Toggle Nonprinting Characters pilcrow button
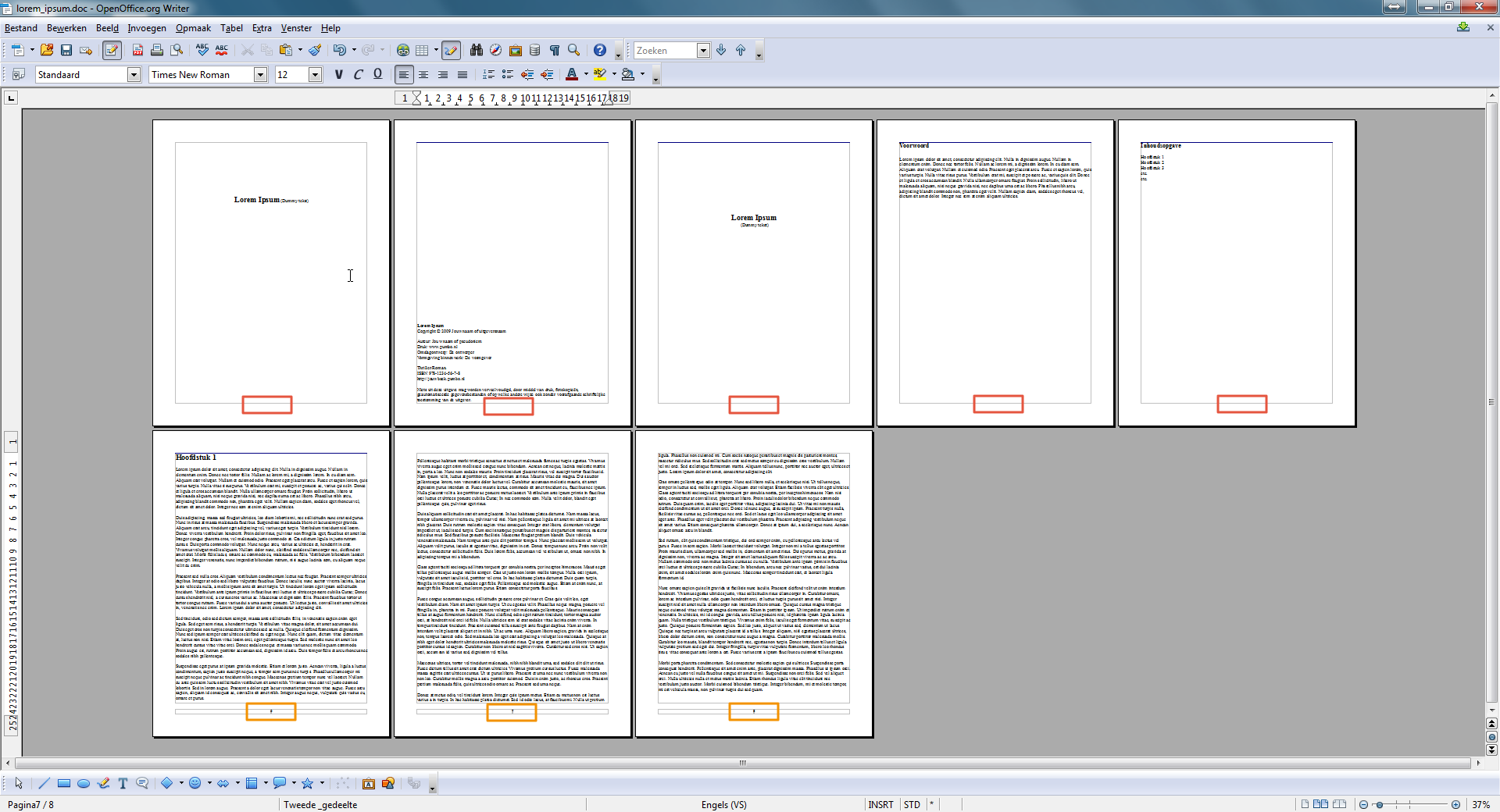This screenshot has height=812, width=1500. click(x=555, y=50)
